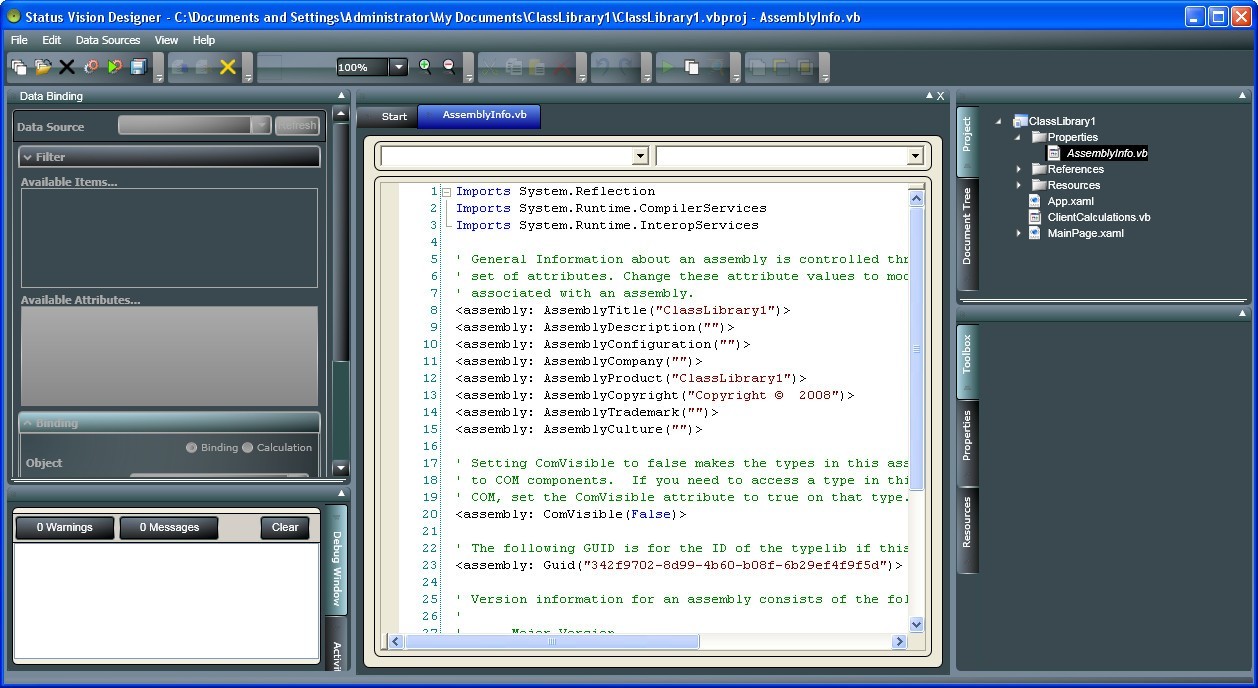The height and width of the screenshot is (688, 1258).
Task: Close the document area with the X
Action: coord(940,96)
